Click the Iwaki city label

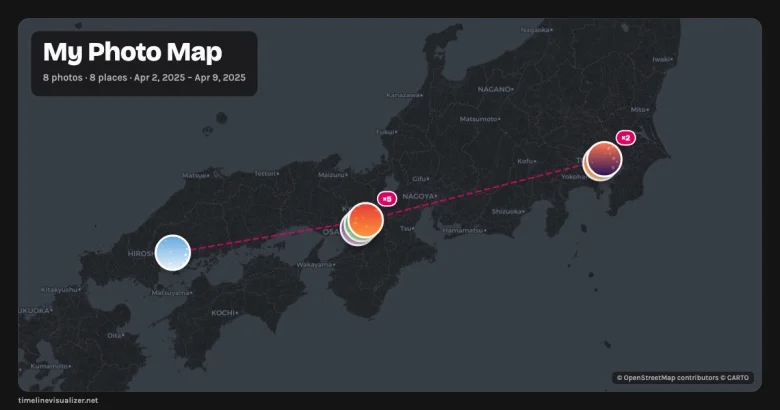click(661, 59)
